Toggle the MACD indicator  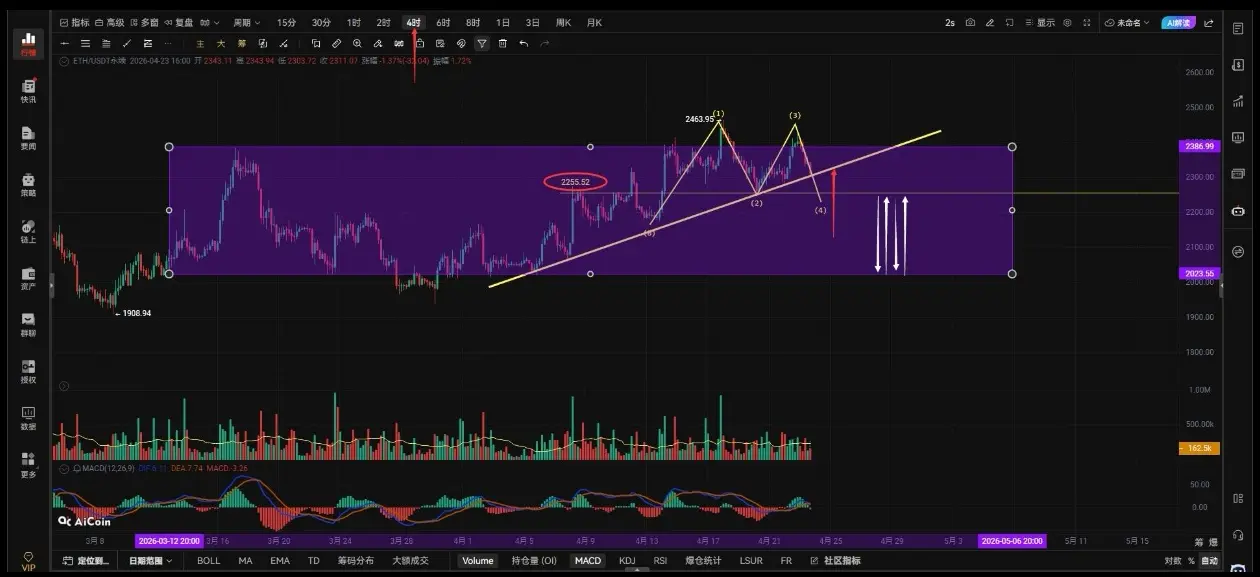tap(588, 561)
